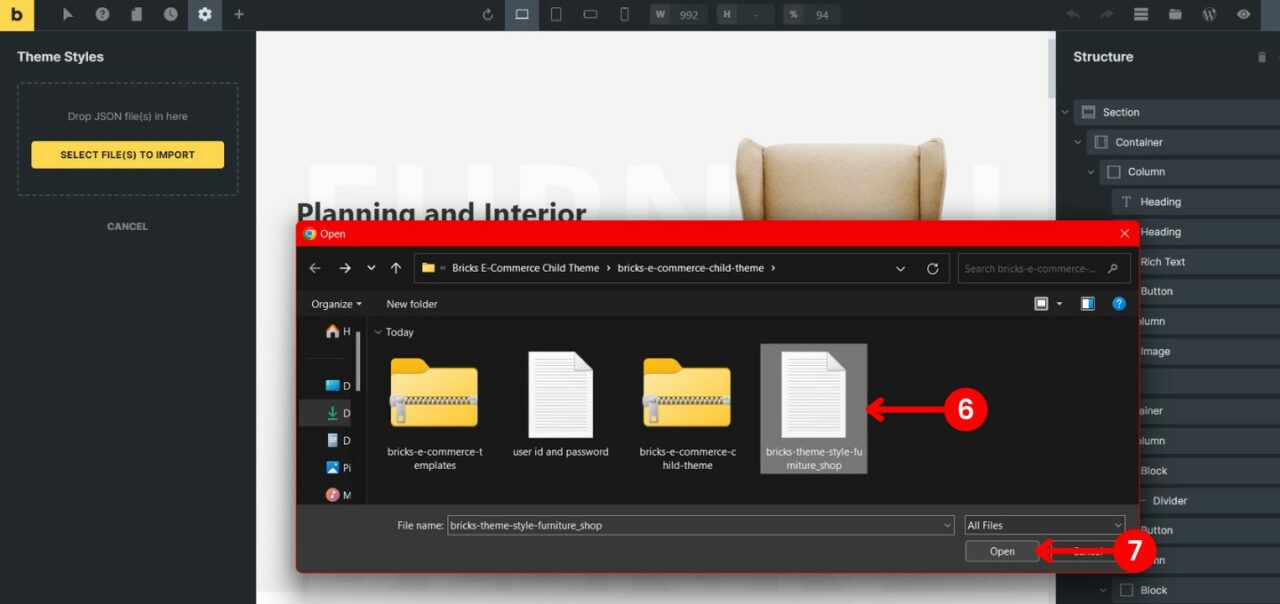Open the address bar dropdown arrow
Screen dimensions: 1280x604
pos(899,268)
